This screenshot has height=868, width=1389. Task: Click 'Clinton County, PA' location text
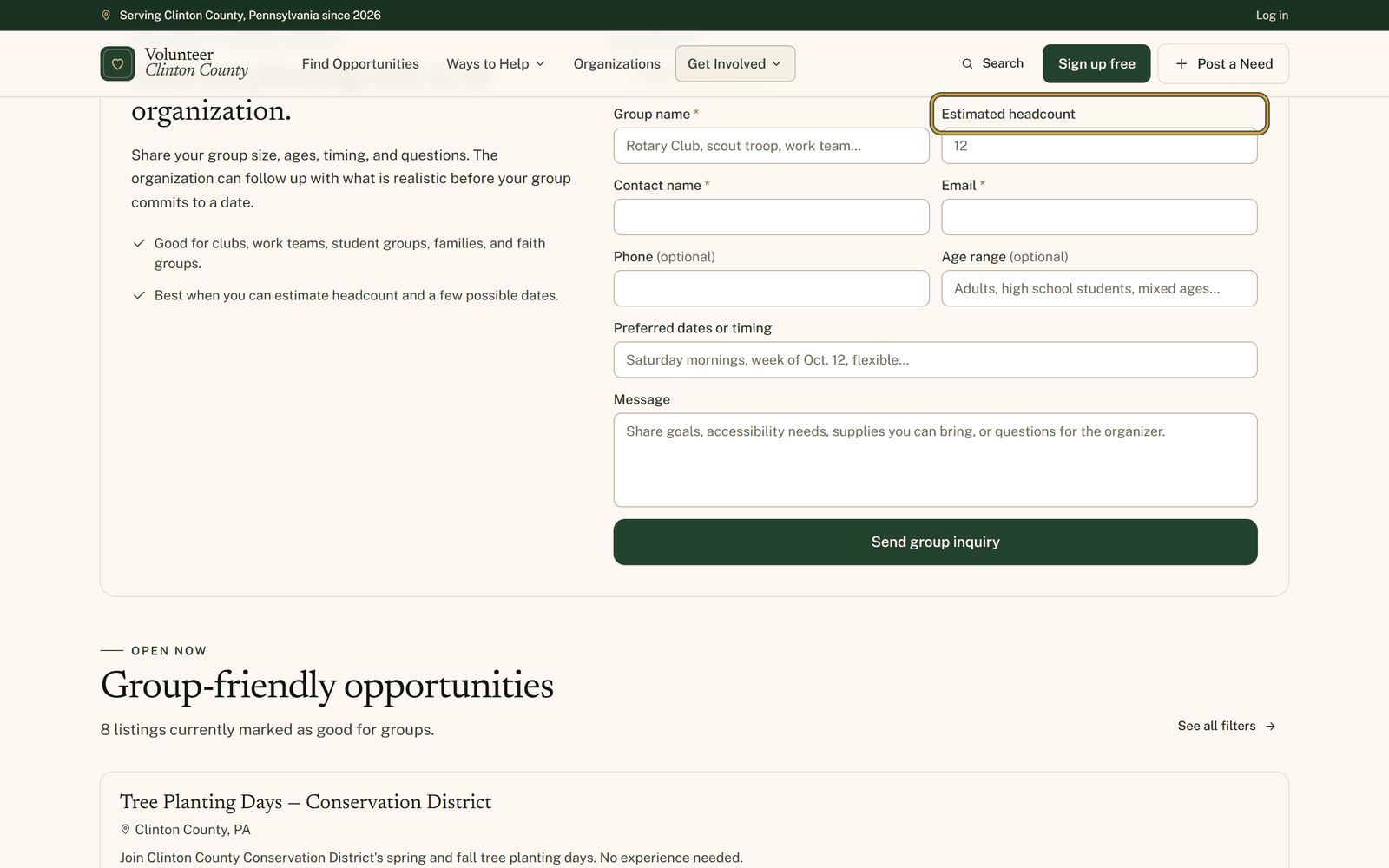[193, 830]
